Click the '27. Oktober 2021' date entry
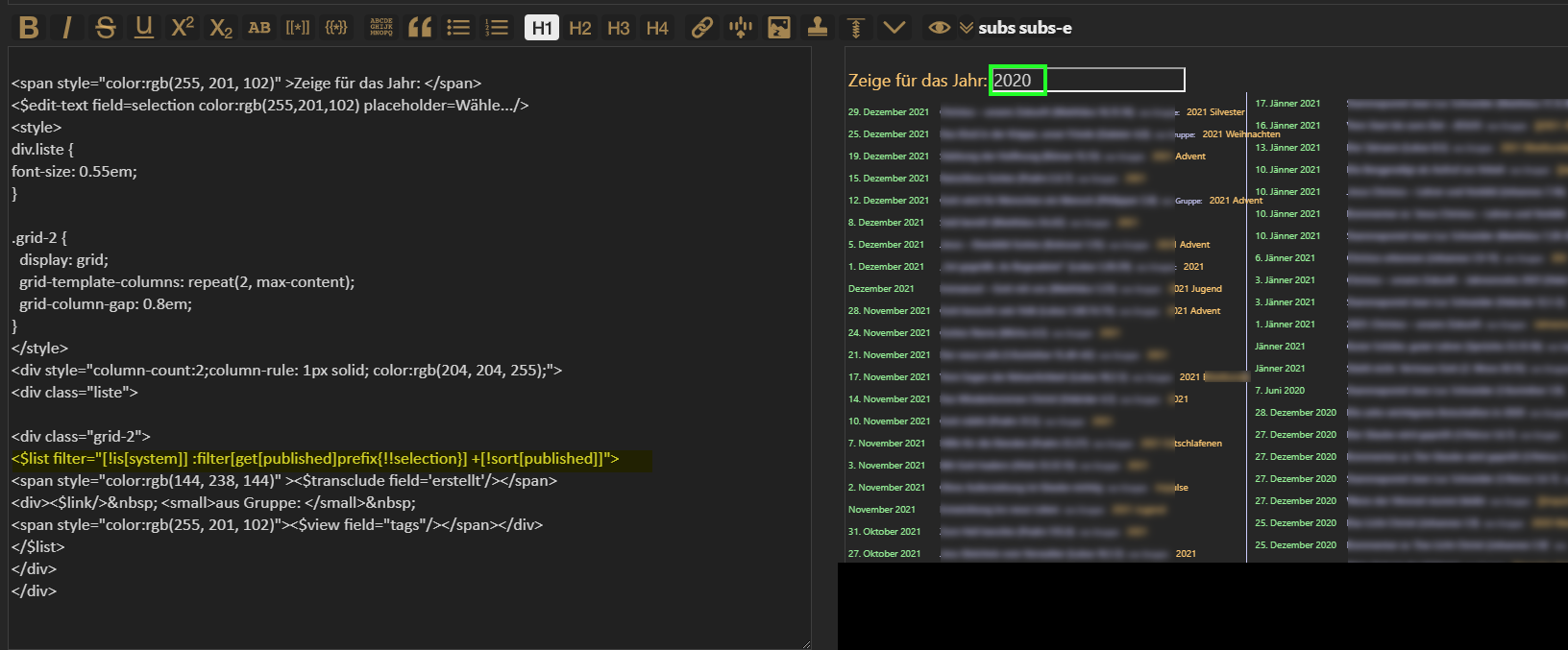Viewport: 1568px width, 650px height. click(x=884, y=554)
